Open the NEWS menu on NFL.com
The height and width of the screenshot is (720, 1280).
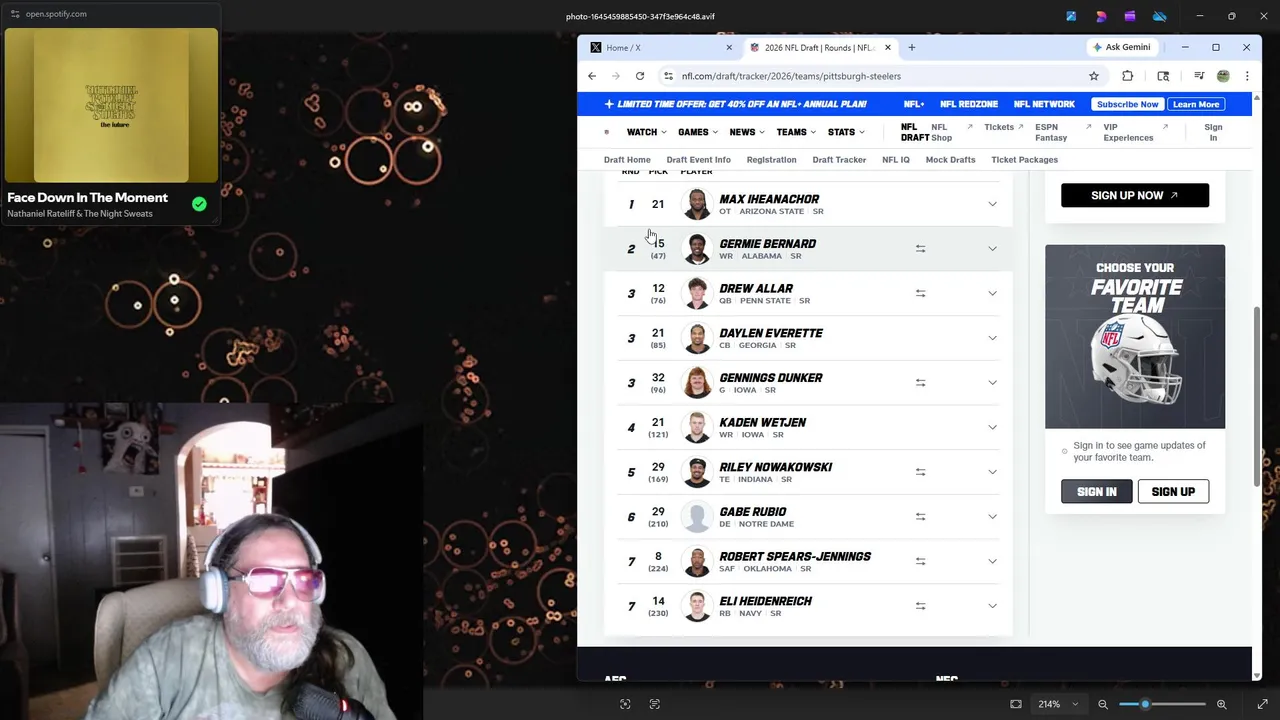746,132
